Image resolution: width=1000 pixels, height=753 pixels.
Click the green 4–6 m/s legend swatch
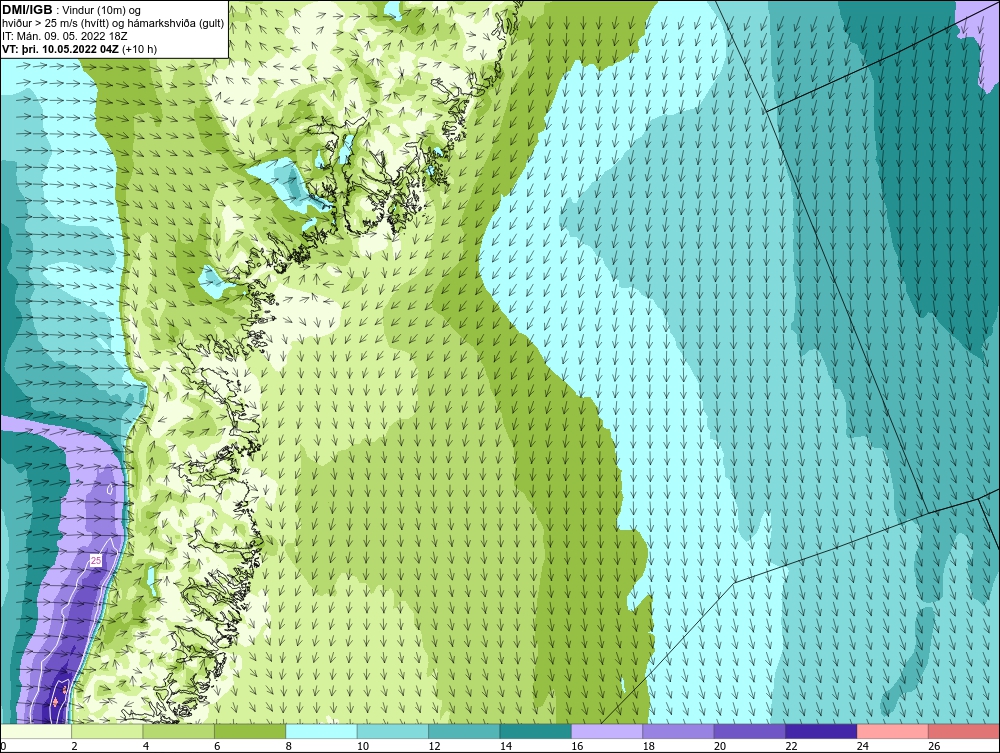(x=179, y=731)
